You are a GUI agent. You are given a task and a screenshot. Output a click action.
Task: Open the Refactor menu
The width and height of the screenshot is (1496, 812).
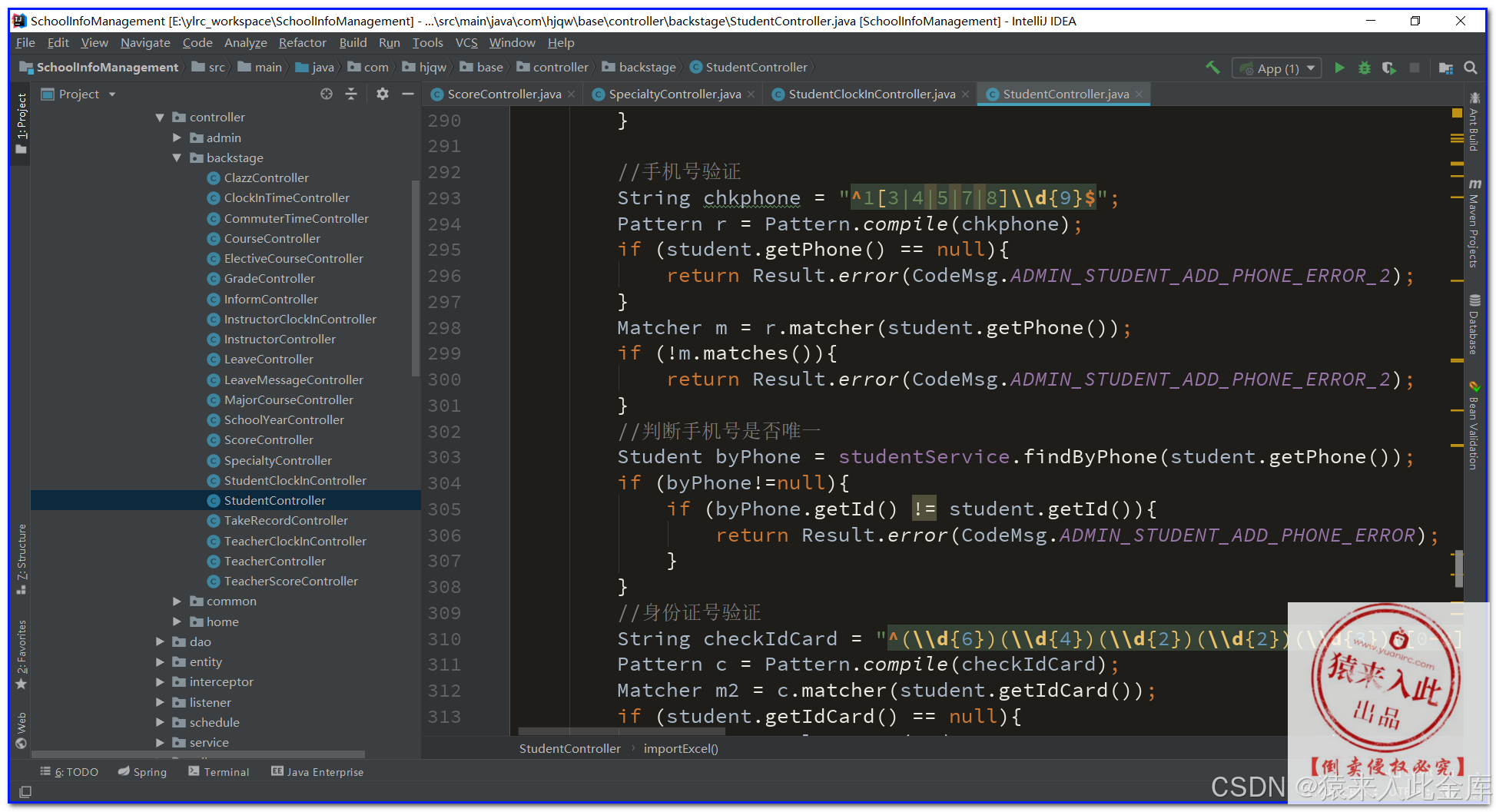[x=303, y=43]
